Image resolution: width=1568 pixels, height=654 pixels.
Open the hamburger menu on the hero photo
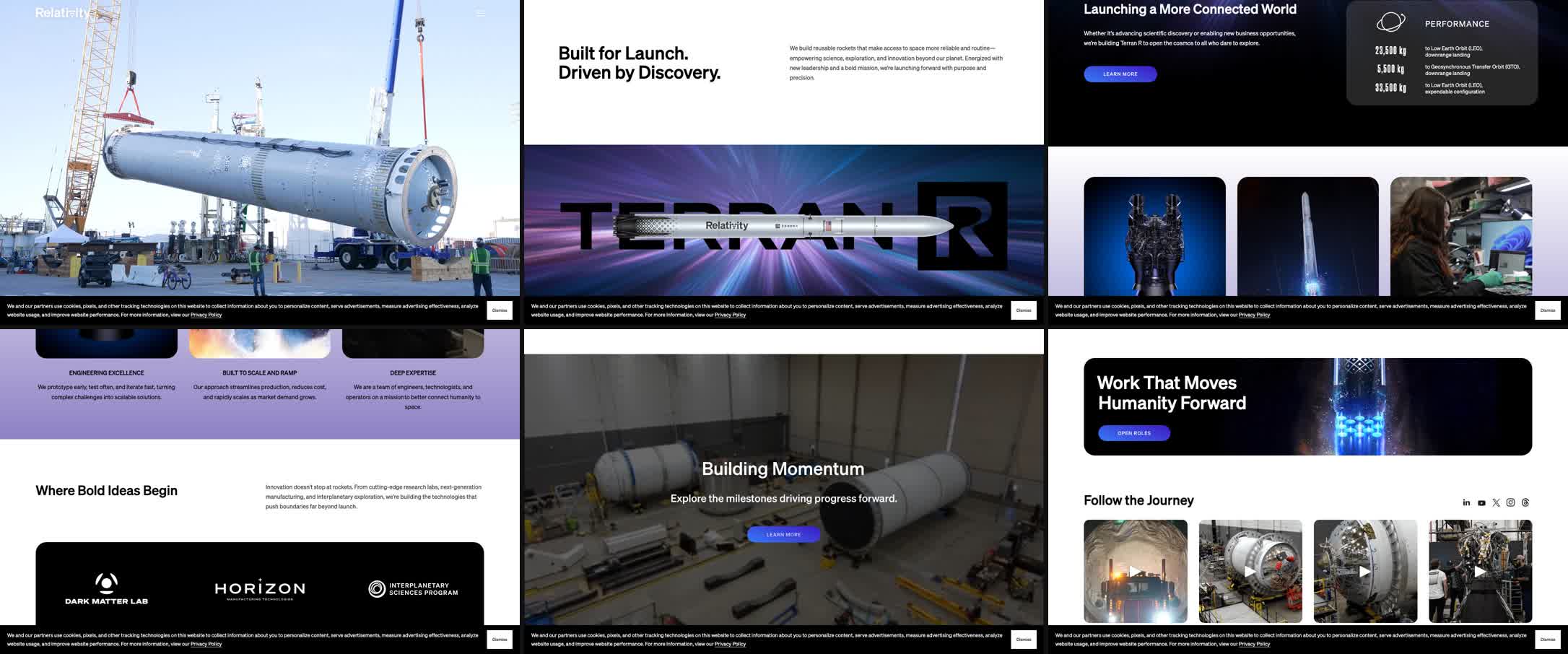point(480,13)
